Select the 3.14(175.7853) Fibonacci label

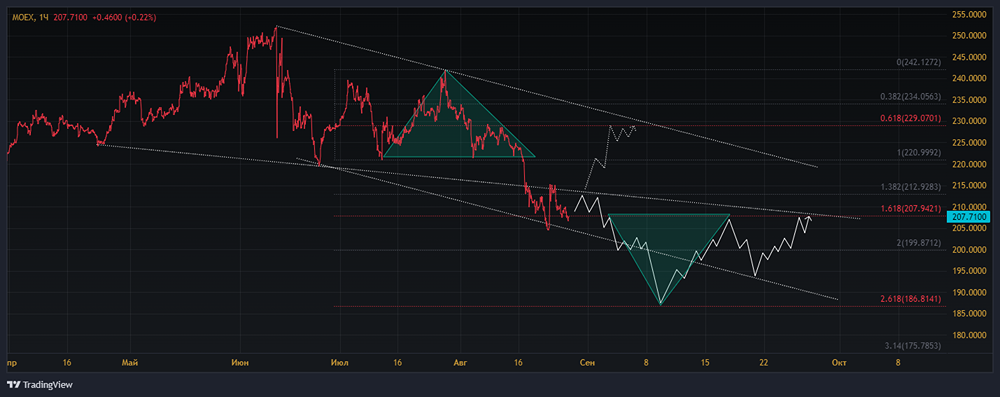click(913, 345)
